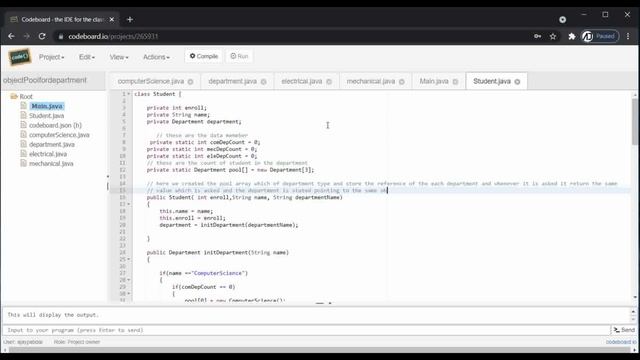Open a new browser tab
Image resolution: width=640 pixels, height=360 pixels.
(130, 19)
